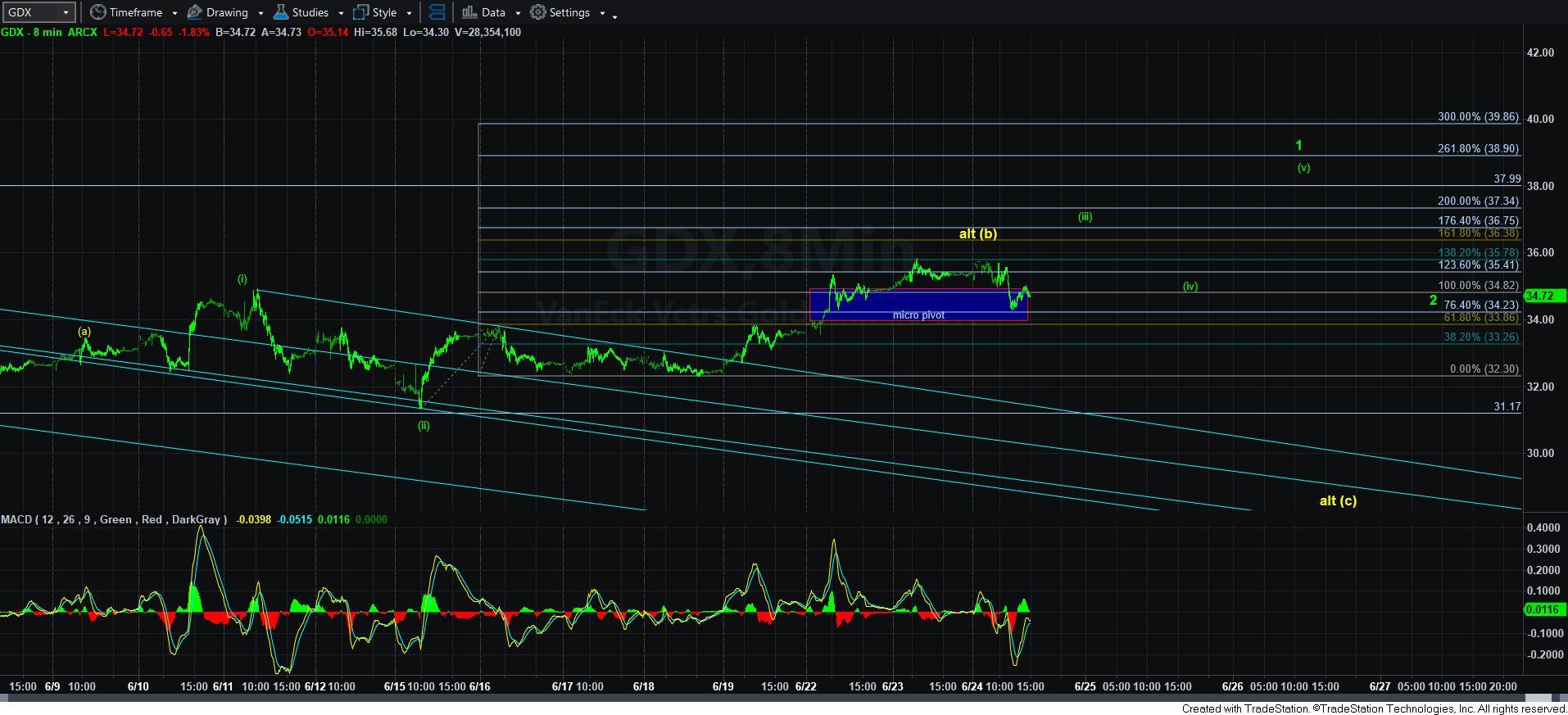1568x715 pixels.
Task: Click the green wave (iv) label
Action: pyautogui.click(x=1190, y=287)
